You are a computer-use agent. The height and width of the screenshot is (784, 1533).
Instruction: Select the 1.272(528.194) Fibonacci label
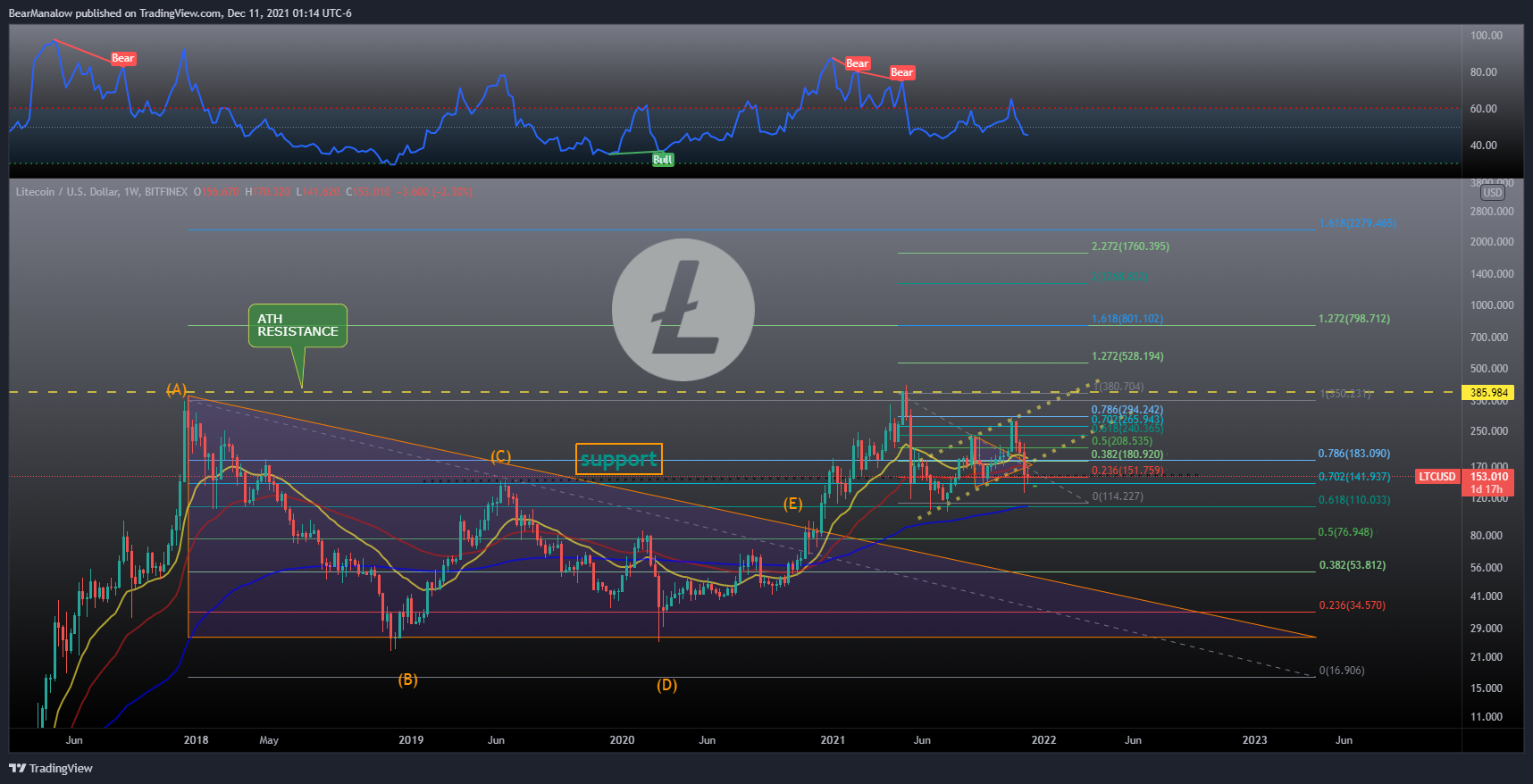[x=1127, y=356]
